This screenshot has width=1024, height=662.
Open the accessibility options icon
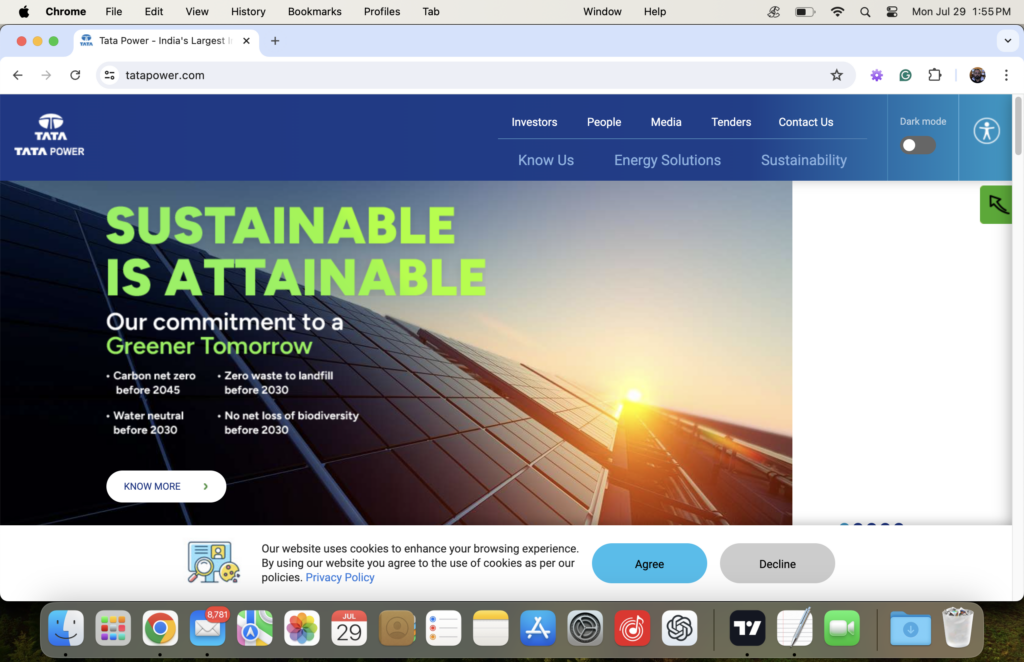coord(986,131)
